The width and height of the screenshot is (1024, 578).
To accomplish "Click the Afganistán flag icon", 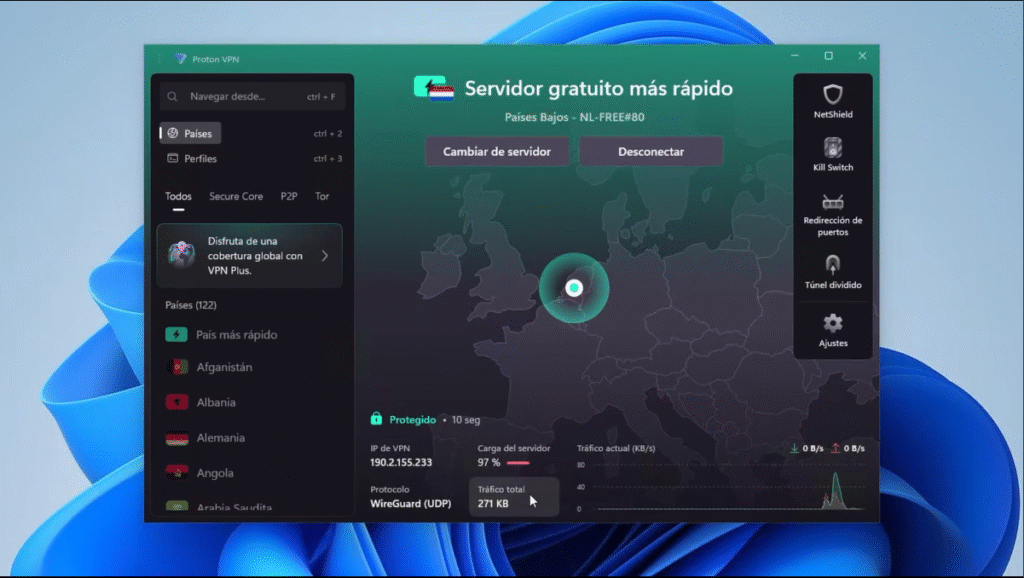I will coord(177,367).
